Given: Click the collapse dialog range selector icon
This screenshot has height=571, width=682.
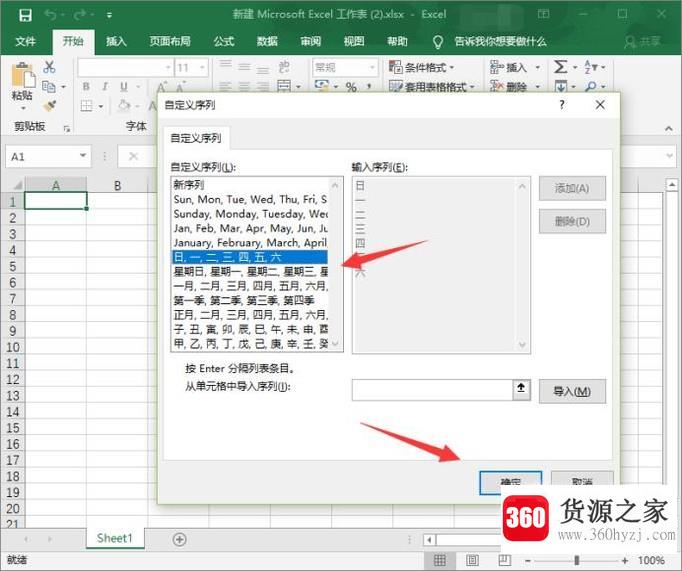Looking at the screenshot, I should 521,388.
